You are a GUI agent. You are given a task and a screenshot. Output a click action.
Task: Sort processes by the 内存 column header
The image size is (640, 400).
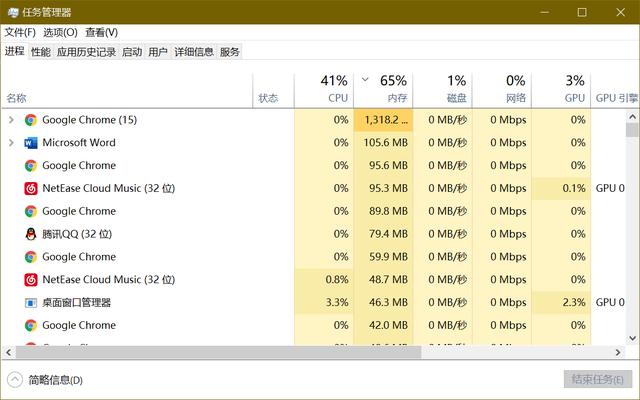396,98
